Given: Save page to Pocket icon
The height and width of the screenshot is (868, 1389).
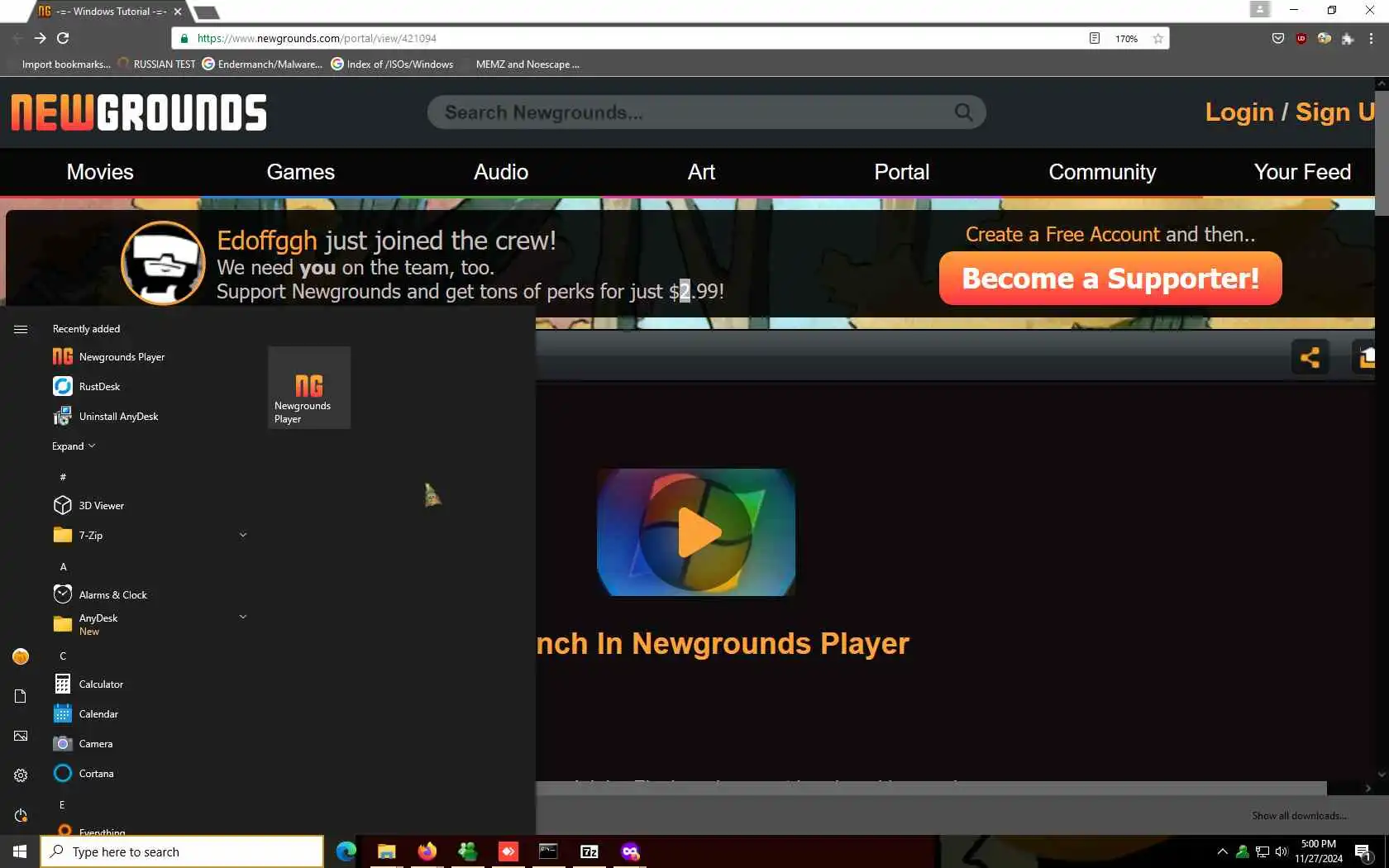Looking at the screenshot, I should tap(1278, 38).
